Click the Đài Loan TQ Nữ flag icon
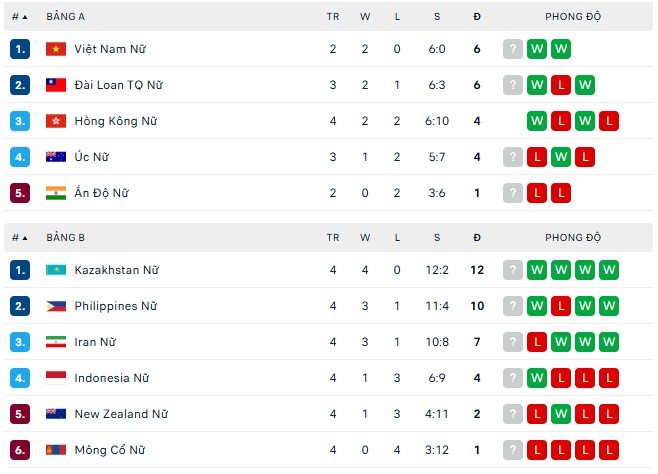 pyautogui.click(x=56, y=85)
